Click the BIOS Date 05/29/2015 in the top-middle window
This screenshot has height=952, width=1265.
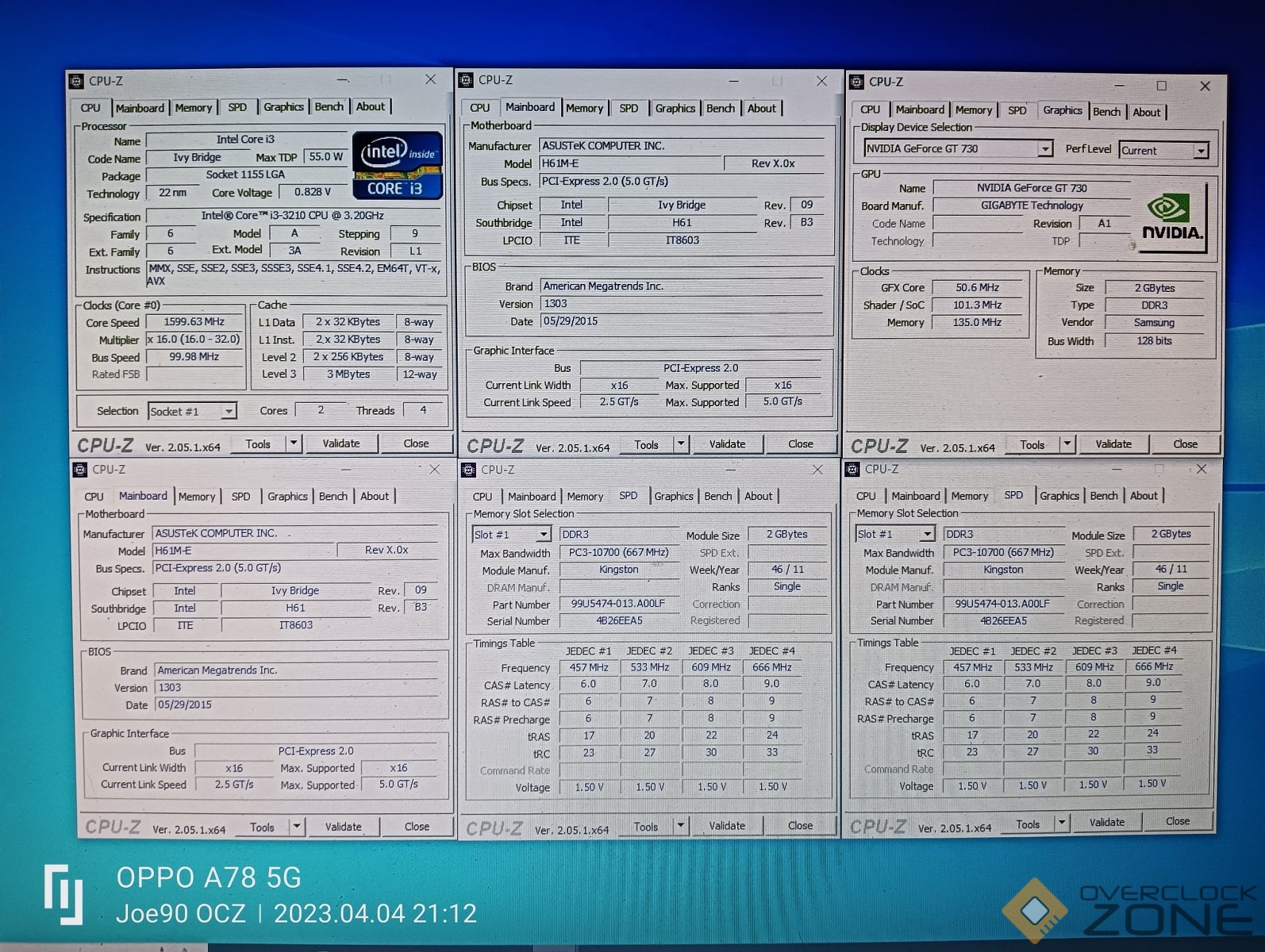click(682, 321)
